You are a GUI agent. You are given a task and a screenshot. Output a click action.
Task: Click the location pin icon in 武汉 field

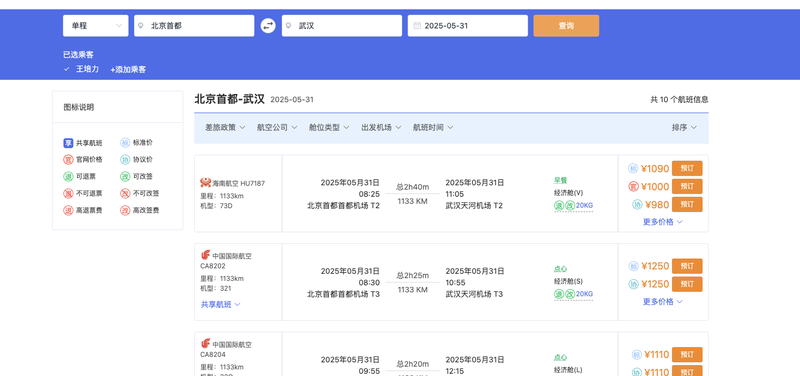[x=288, y=26]
